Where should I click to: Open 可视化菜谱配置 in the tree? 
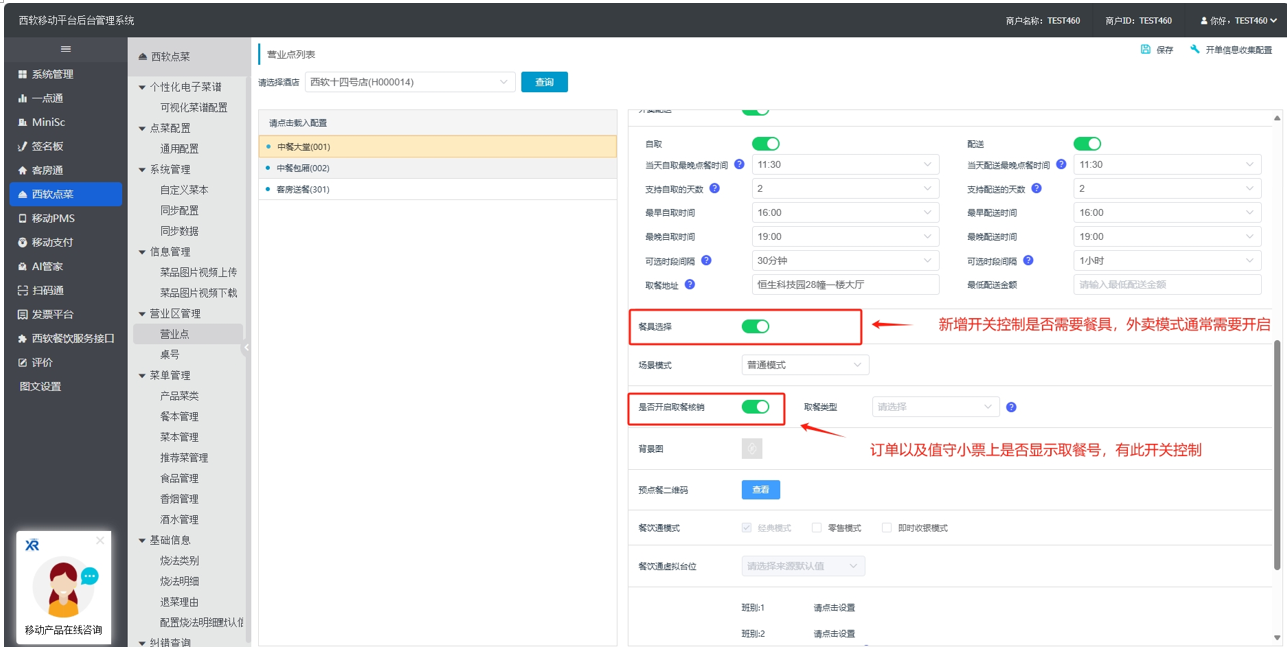pyautogui.click(x=194, y=107)
